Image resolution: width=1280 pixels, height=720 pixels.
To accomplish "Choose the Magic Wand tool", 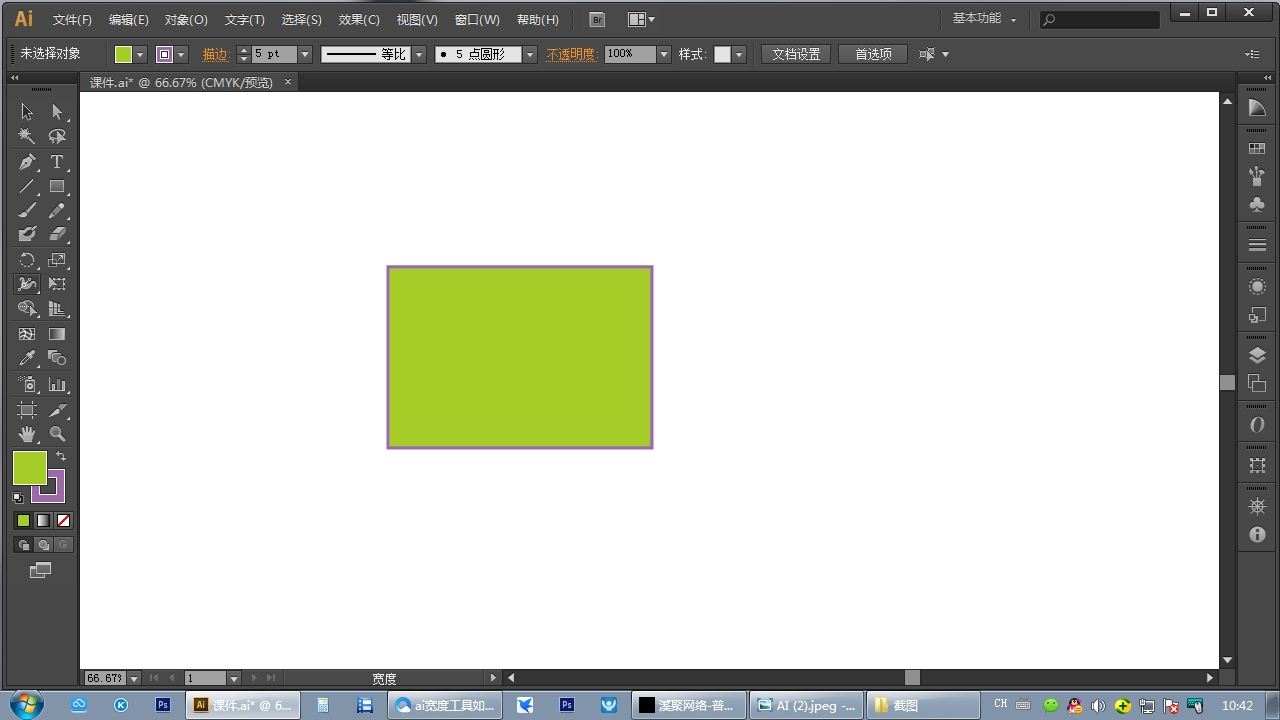I will 27,137.
